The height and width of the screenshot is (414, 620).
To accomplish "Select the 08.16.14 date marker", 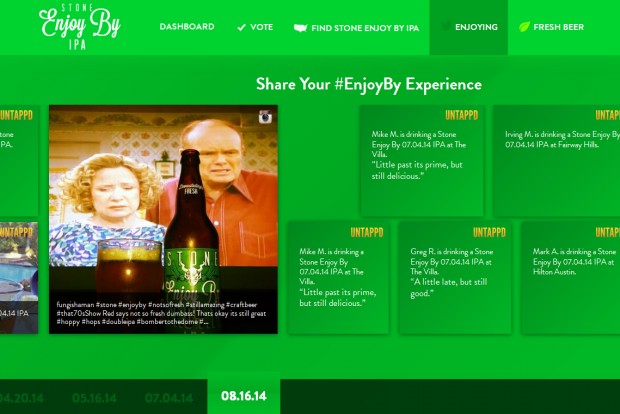I will pos(244,396).
